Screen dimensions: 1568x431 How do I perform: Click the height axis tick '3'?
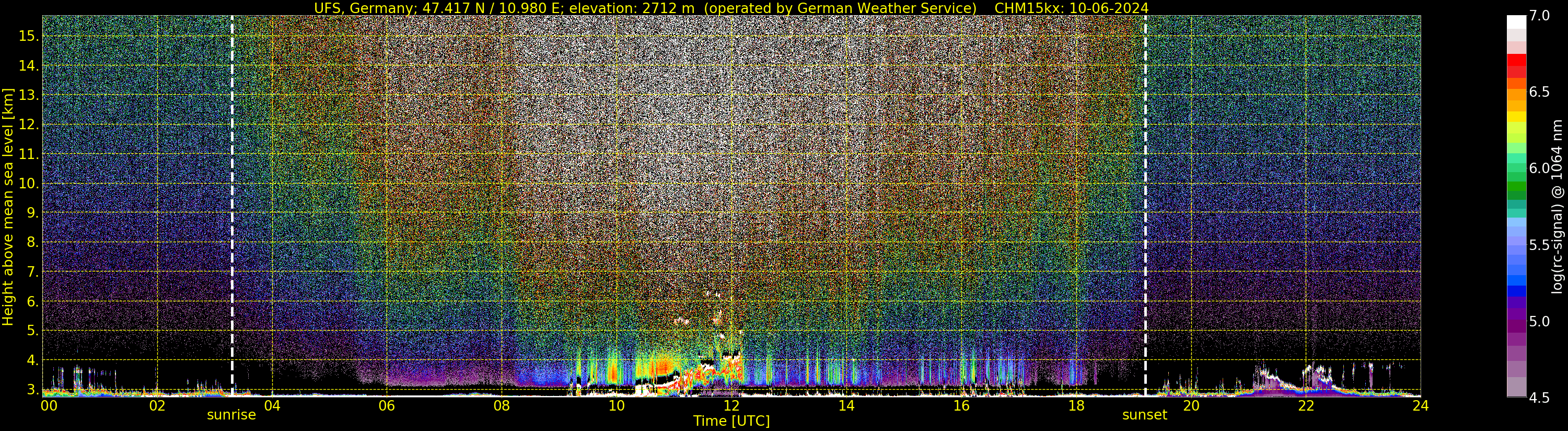click(x=32, y=389)
